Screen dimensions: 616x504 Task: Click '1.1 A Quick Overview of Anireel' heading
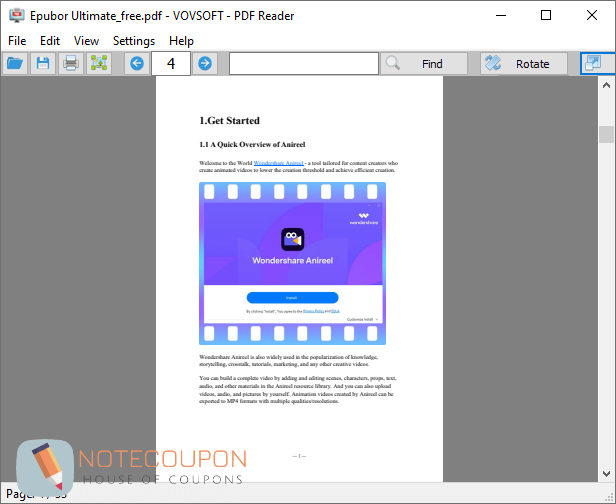click(x=252, y=145)
